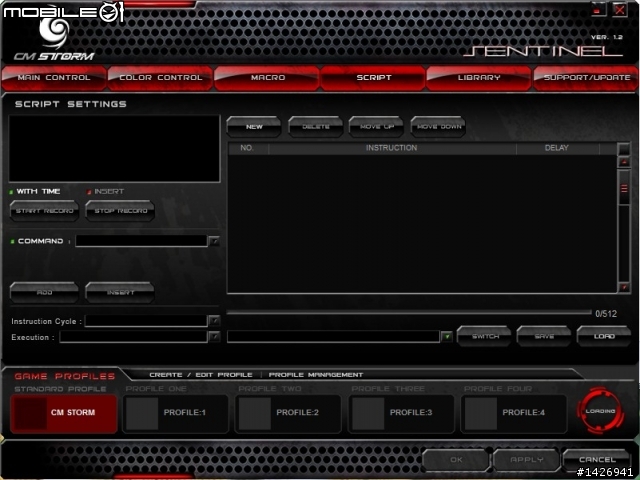Click the instruction list scrollbar thumb
The width and height of the screenshot is (640, 480).
pyautogui.click(x=624, y=188)
